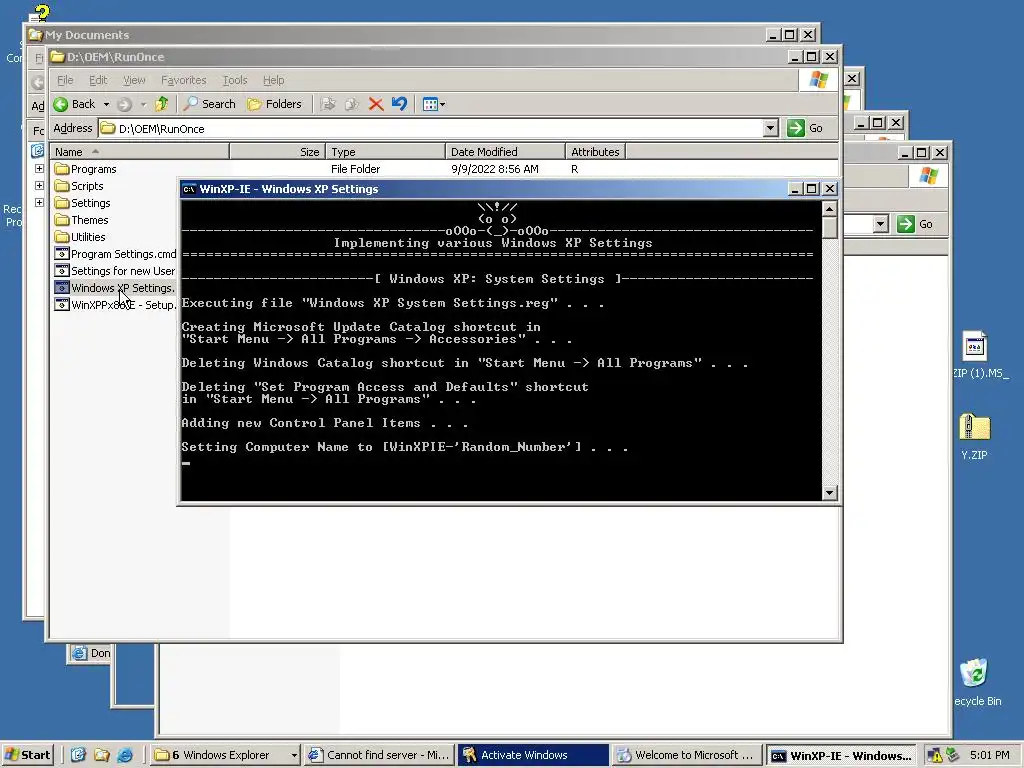Go up one folder level
The width and height of the screenshot is (1024, 768).
point(161,104)
